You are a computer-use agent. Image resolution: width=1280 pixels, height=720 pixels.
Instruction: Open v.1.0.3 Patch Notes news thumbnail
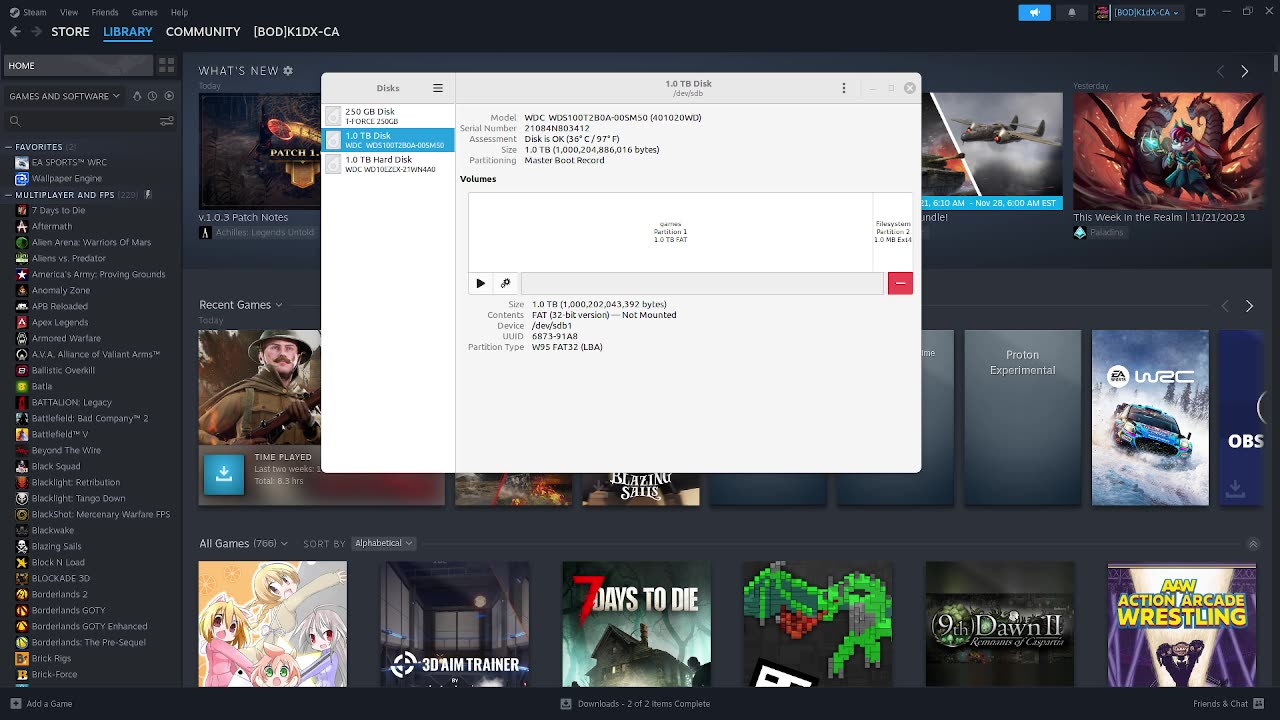(x=260, y=150)
